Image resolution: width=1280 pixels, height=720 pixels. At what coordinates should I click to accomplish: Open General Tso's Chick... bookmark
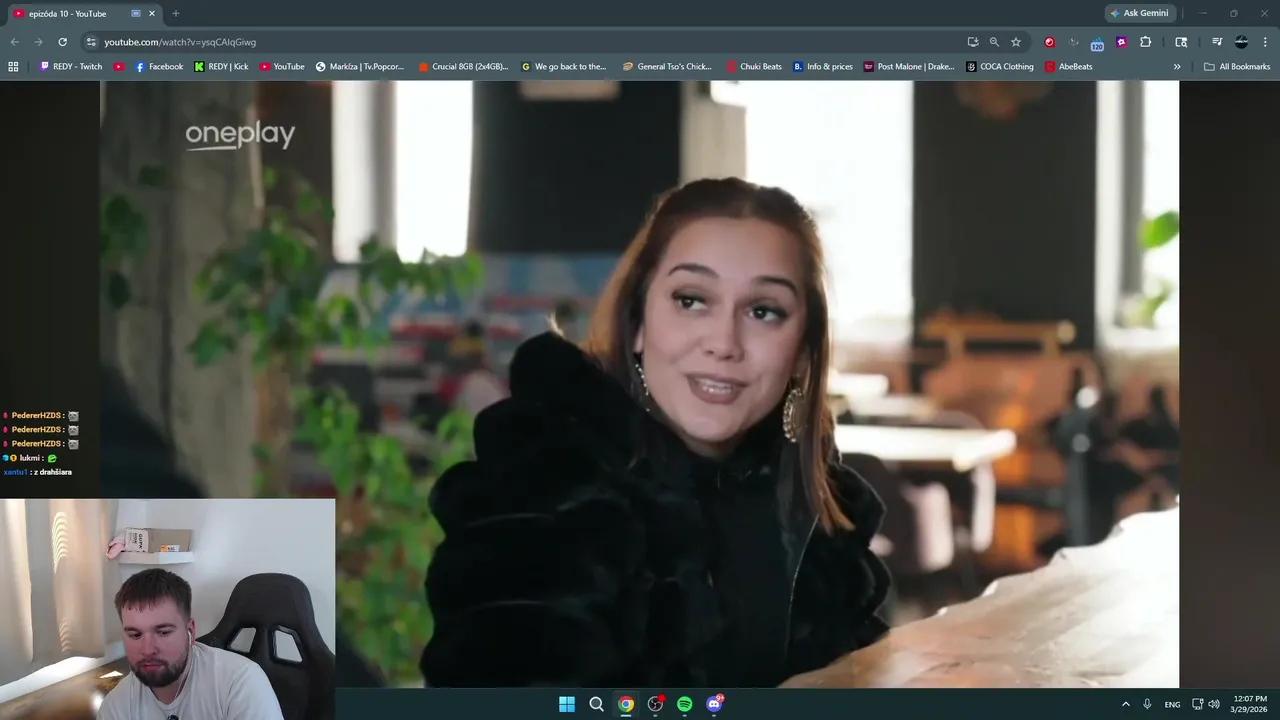[x=667, y=67]
